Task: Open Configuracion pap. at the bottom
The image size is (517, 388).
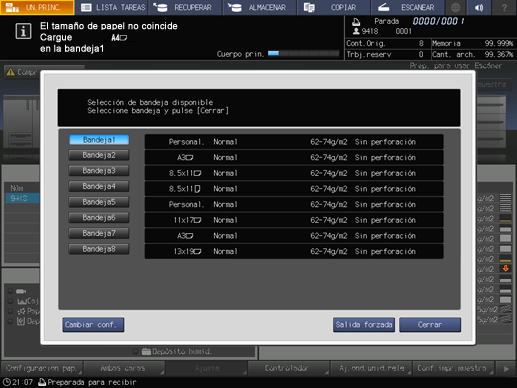Action: (x=42, y=368)
